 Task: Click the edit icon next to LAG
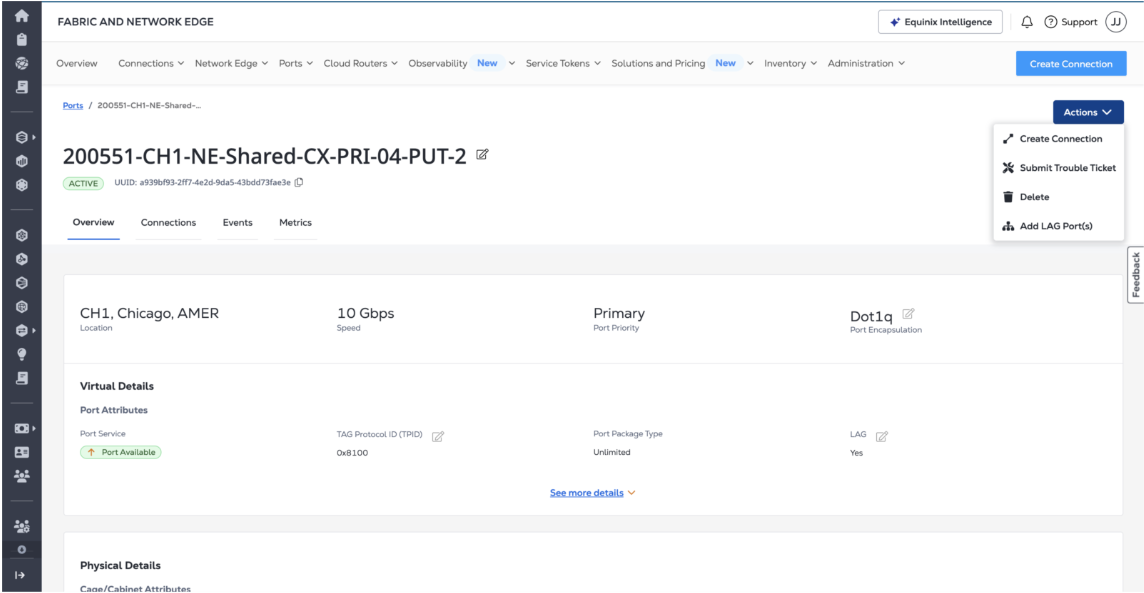[x=881, y=434]
